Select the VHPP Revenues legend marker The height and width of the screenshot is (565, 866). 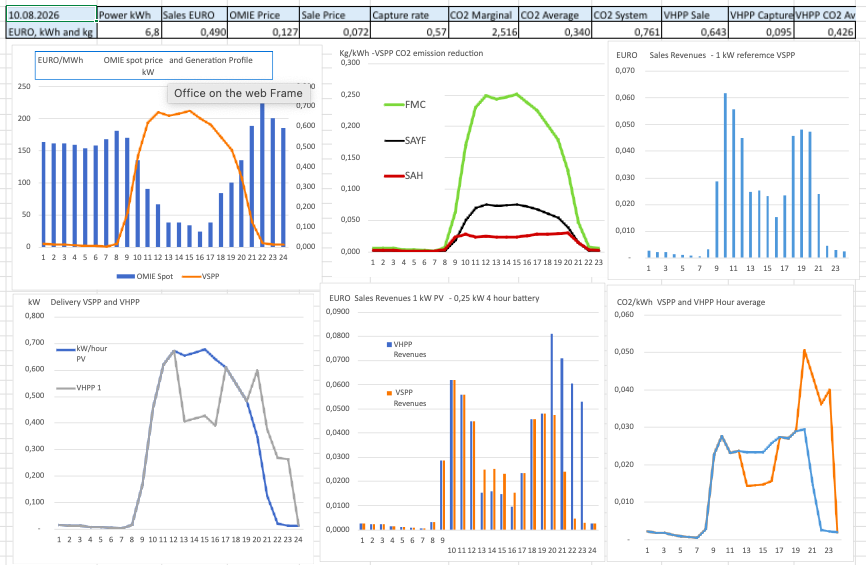pos(389,345)
